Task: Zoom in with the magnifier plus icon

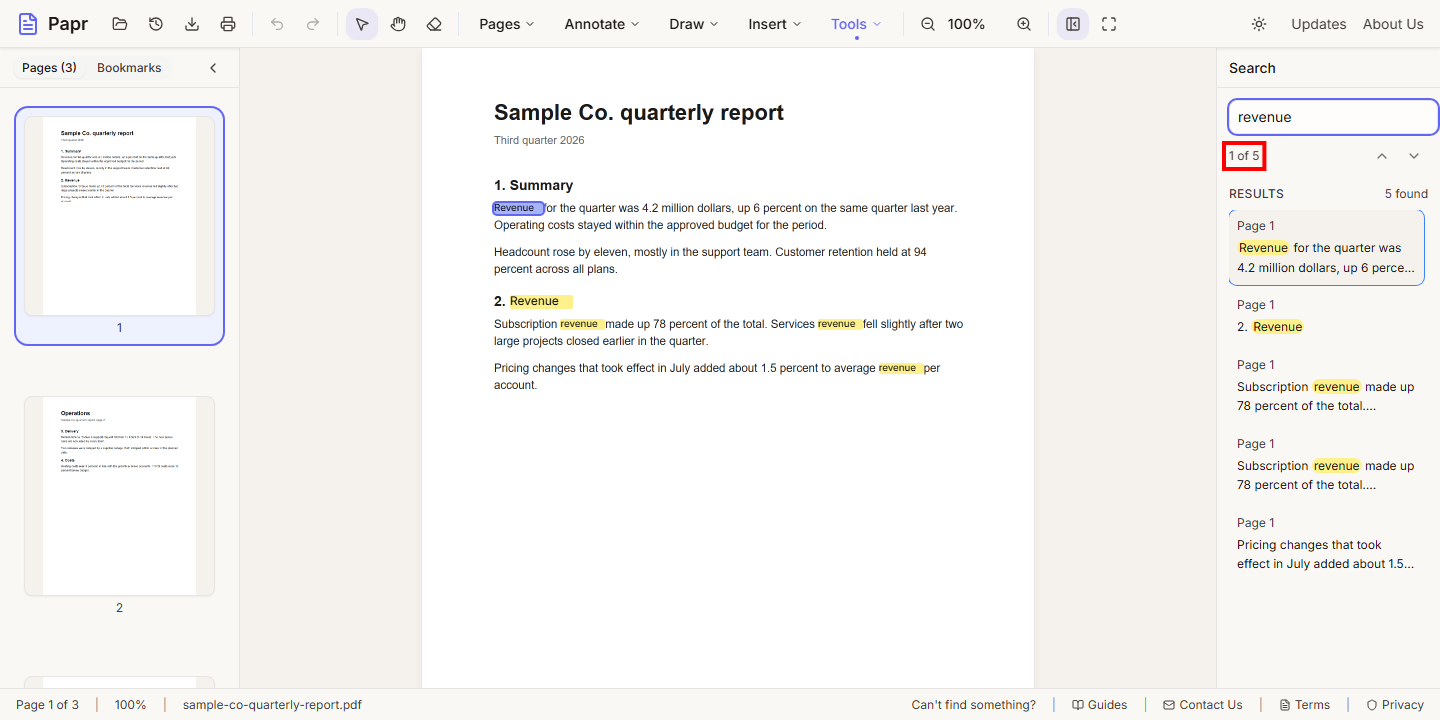Action: 1024,24
